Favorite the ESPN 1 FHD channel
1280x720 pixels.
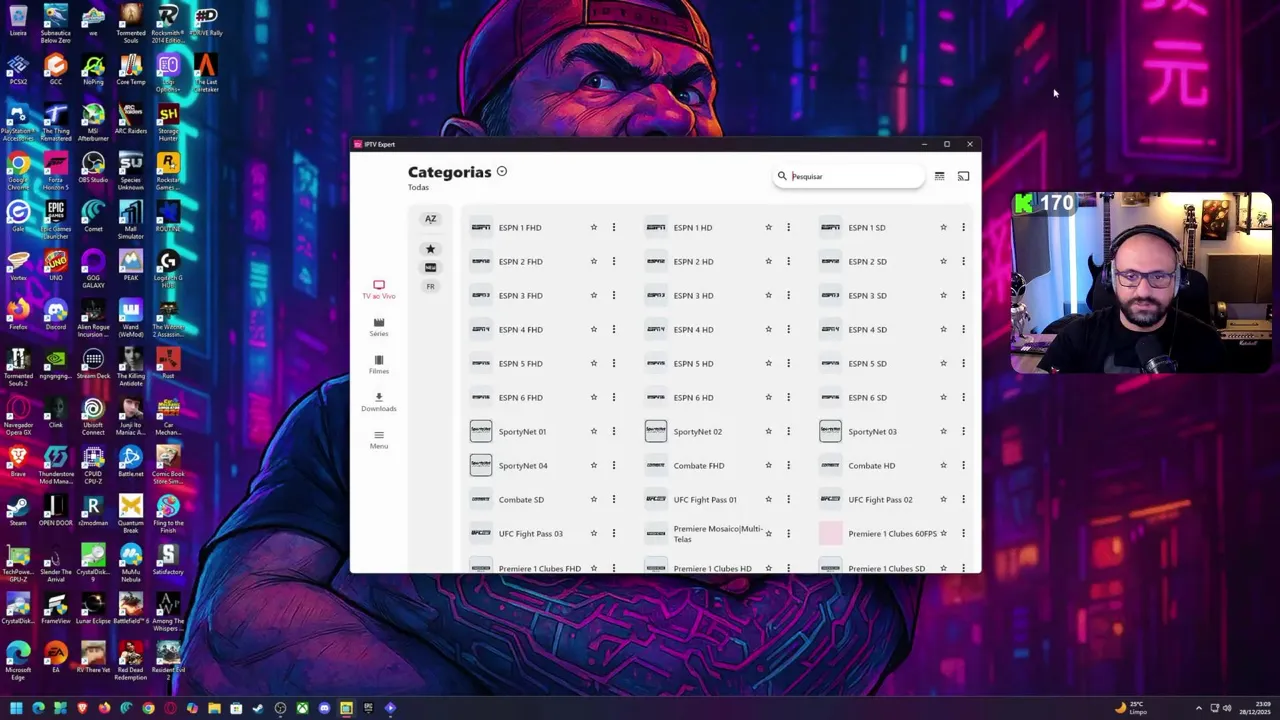click(x=593, y=227)
